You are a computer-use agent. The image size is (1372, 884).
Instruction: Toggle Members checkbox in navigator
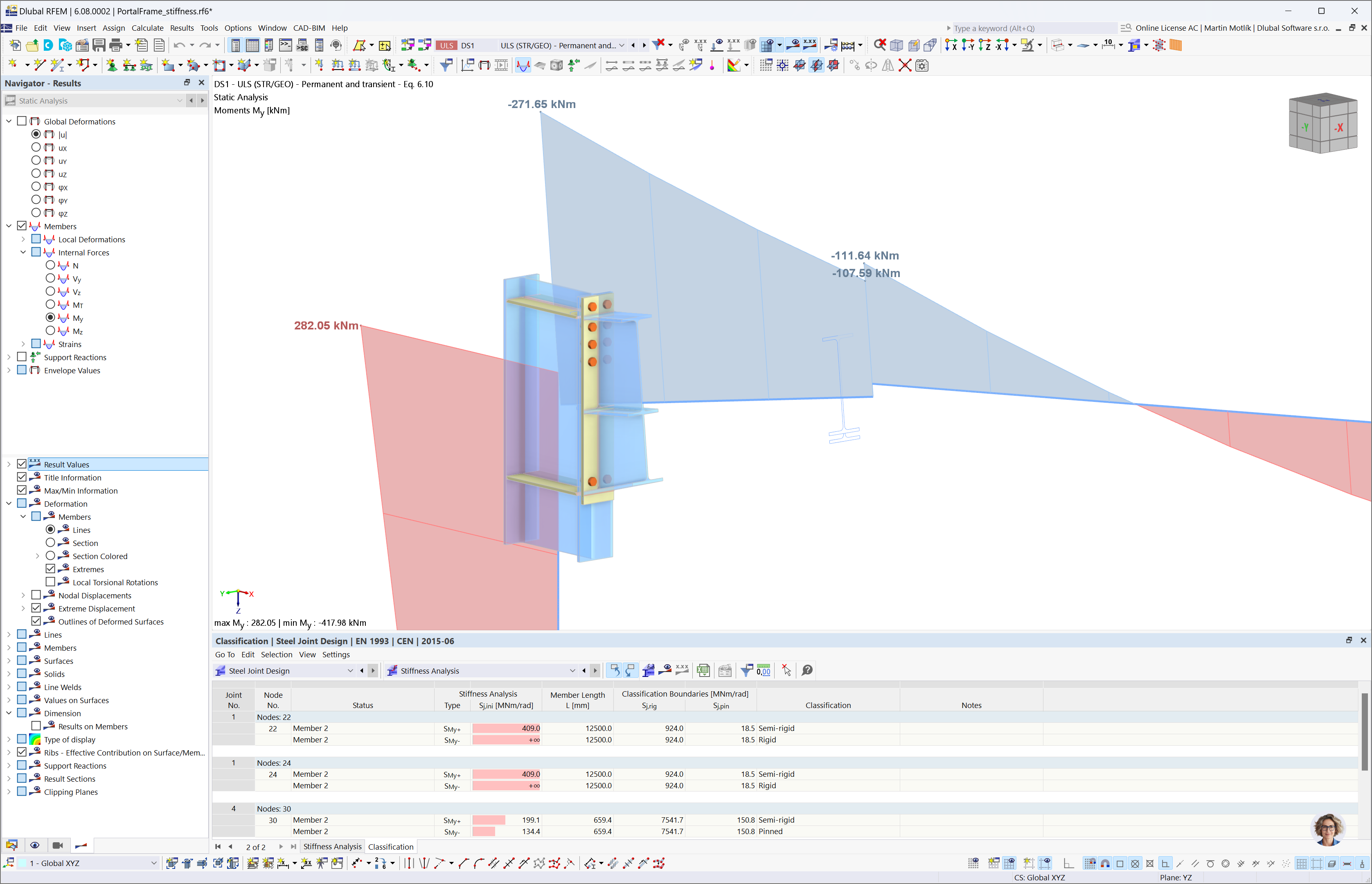[x=22, y=226]
